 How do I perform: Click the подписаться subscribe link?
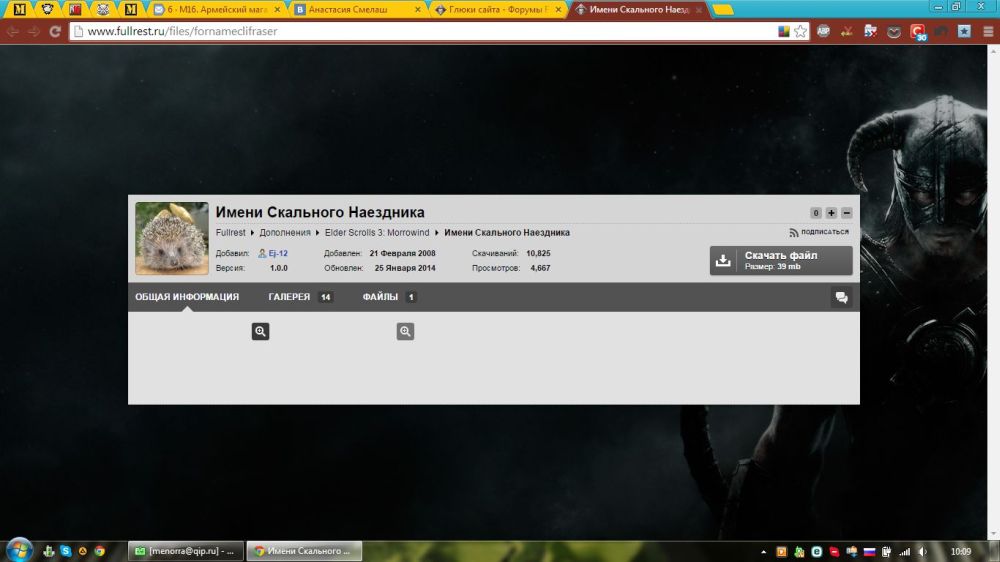tap(825, 232)
